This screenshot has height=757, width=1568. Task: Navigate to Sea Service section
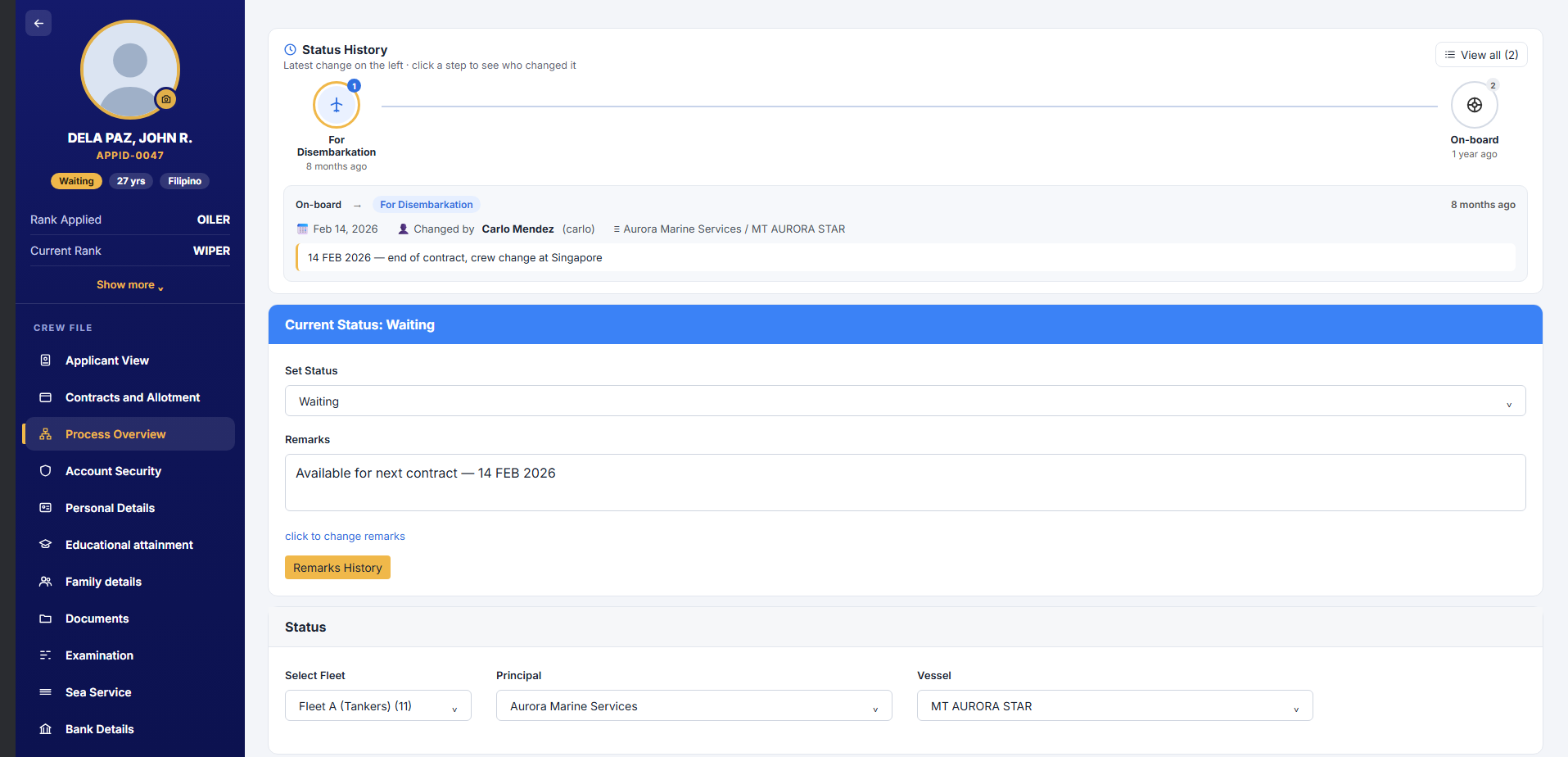pyautogui.click(x=130, y=692)
